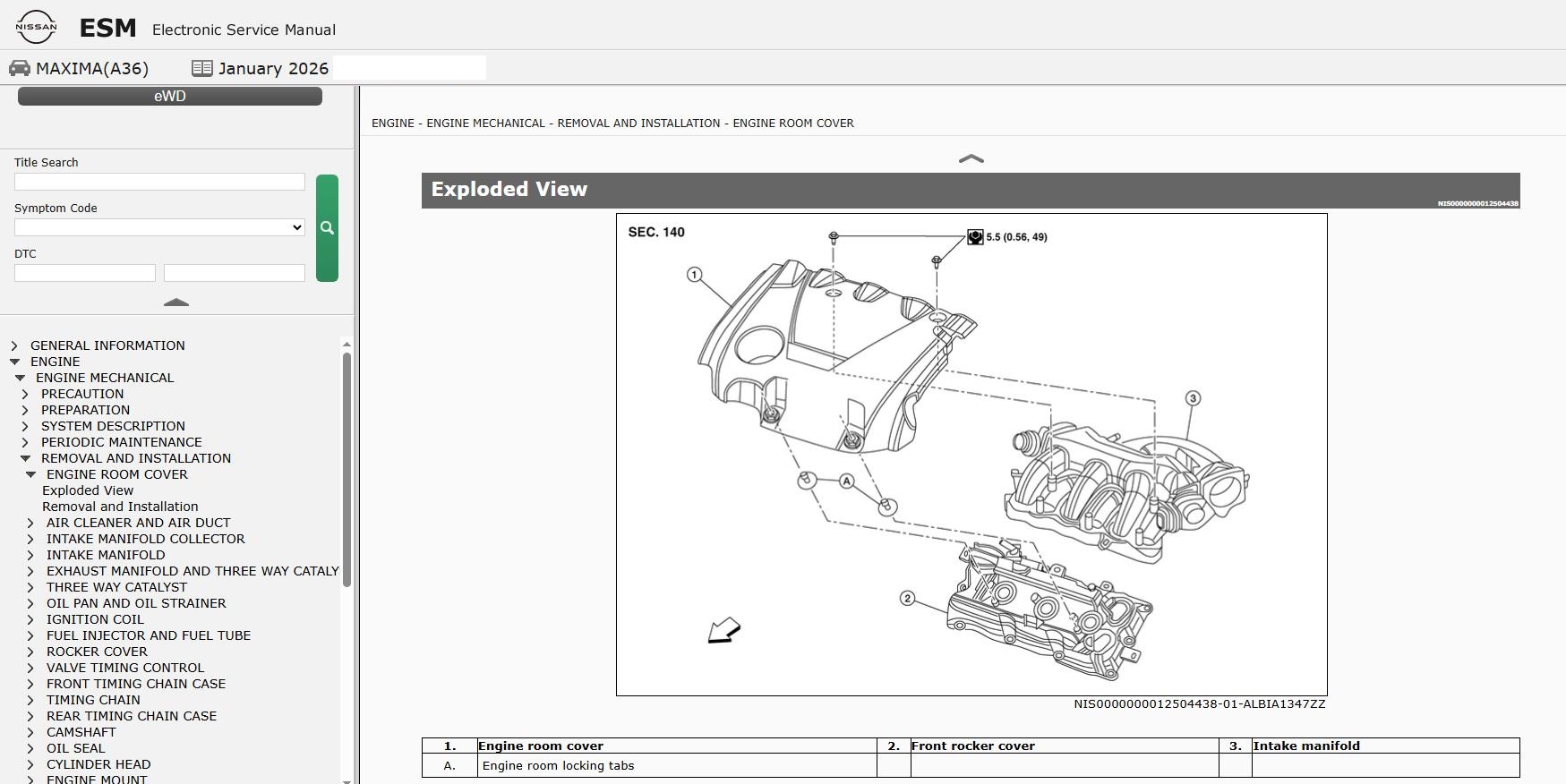Click the figure caption NIS0000000012504438-01-ALBIA1347ZZ
The height and width of the screenshot is (784, 1566).
tap(1200, 704)
